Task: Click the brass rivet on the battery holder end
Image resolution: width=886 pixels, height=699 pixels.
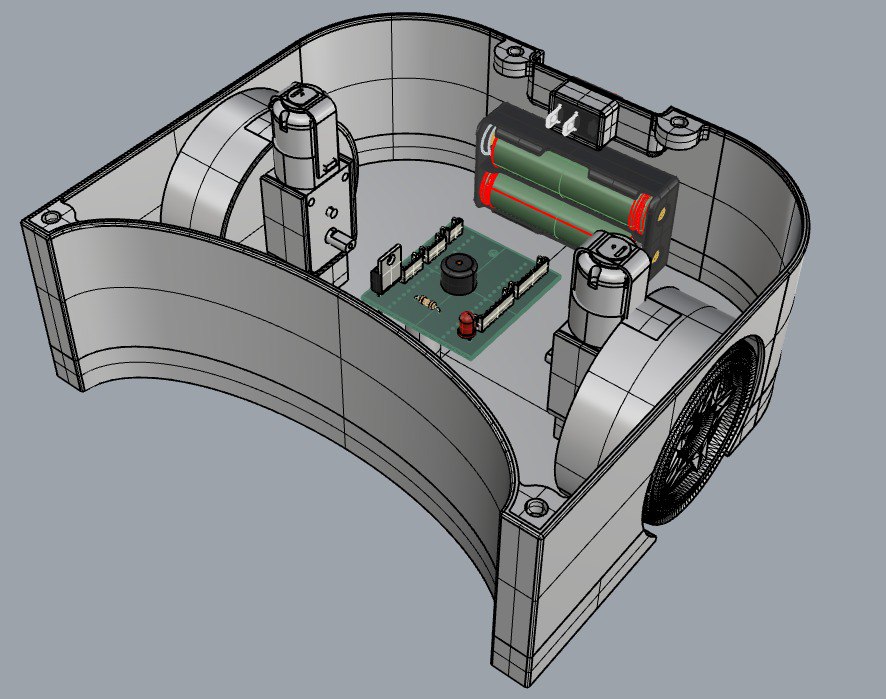Action: click(x=659, y=213)
